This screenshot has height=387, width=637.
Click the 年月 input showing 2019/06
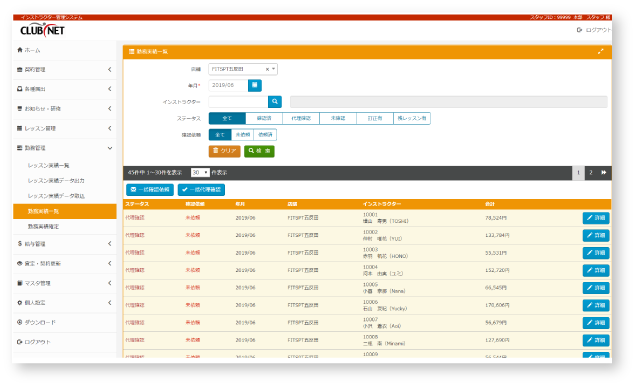228,85
